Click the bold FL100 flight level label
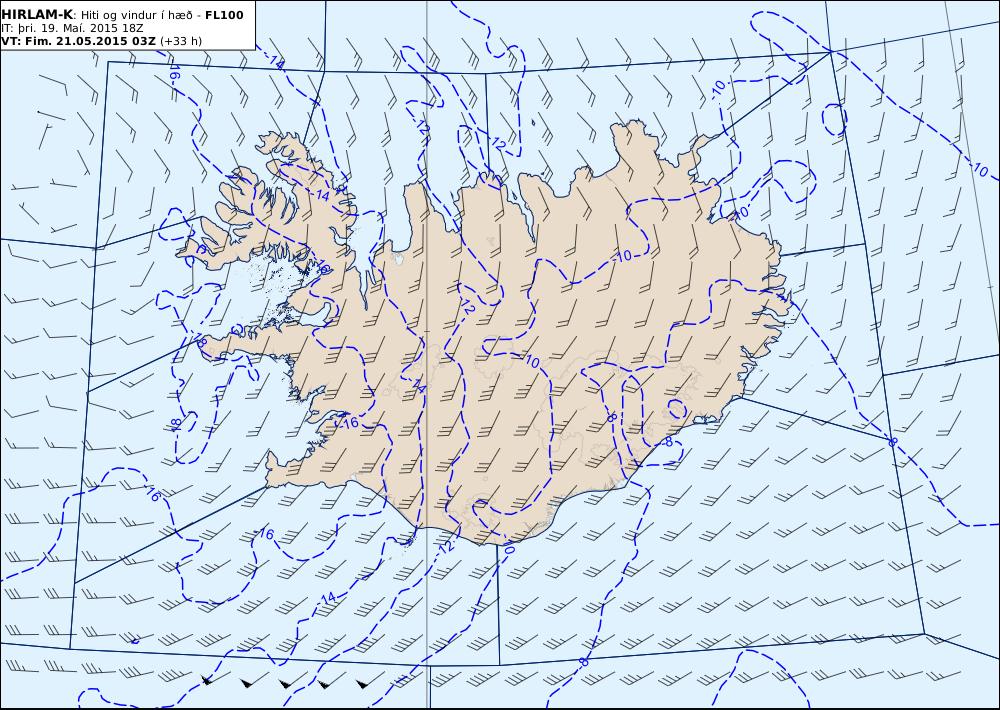 pyautogui.click(x=224, y=15)
